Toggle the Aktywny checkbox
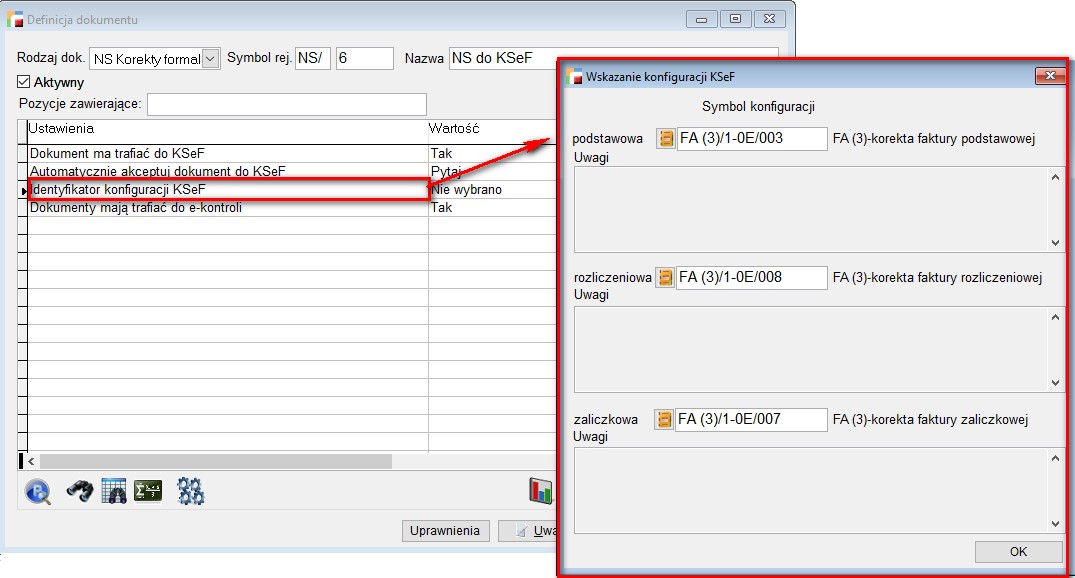 point(25,83)
